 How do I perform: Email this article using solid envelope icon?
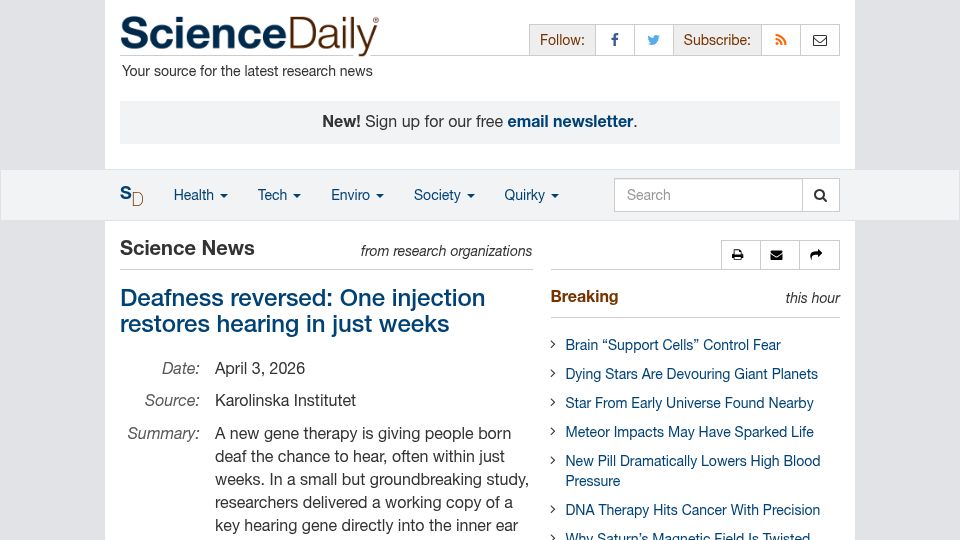point(776,255)
